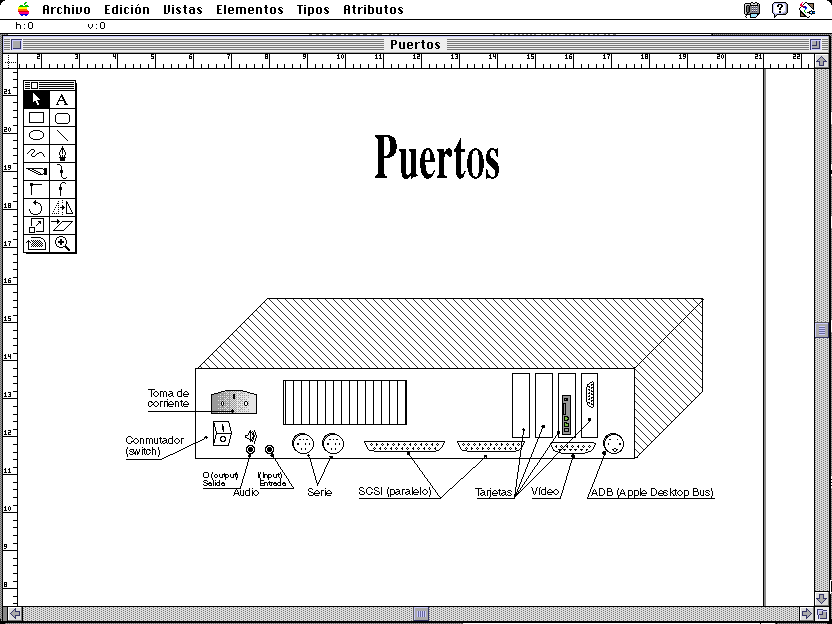Select the arrow pointer tool

pos(37,99)
